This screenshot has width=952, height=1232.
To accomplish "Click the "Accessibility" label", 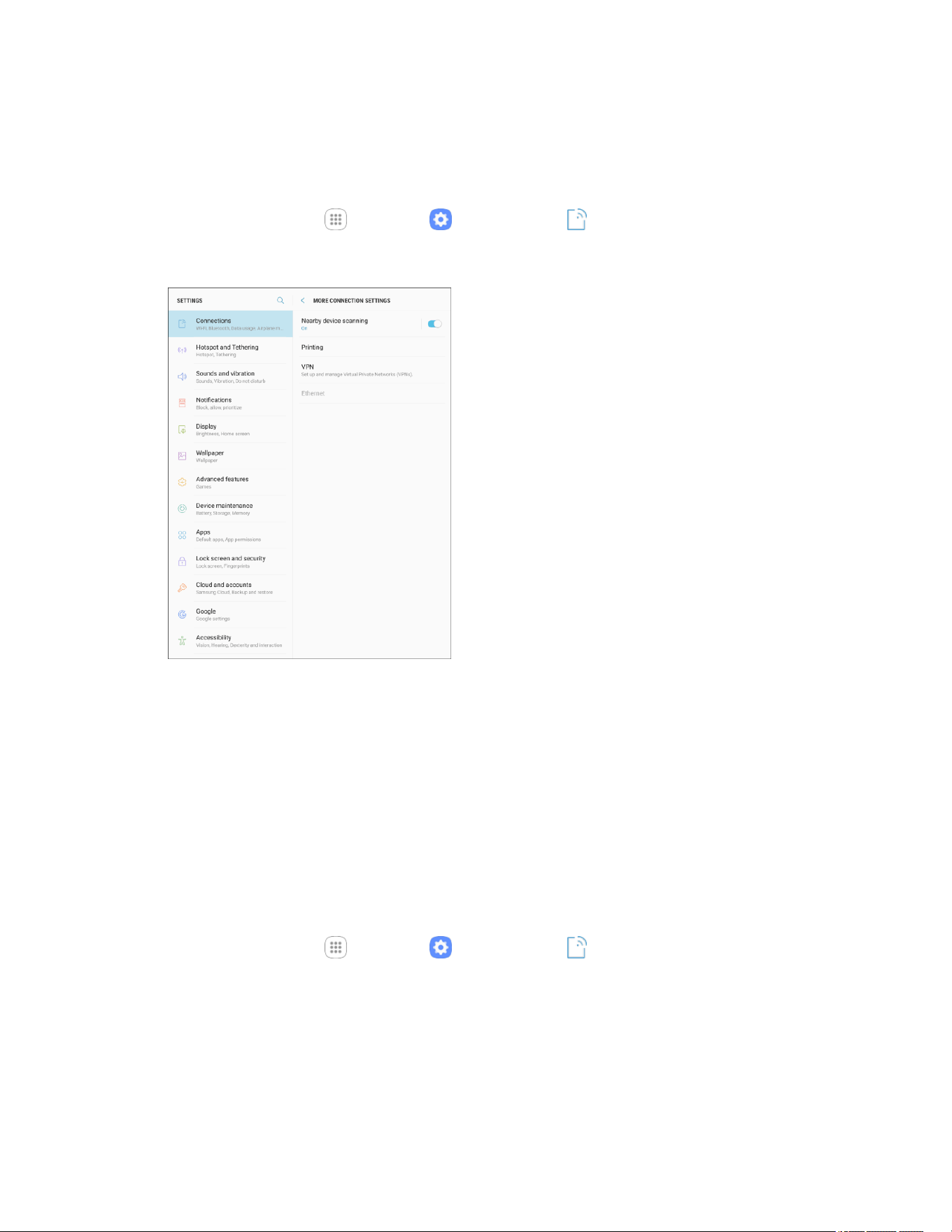I will [213, 638].
